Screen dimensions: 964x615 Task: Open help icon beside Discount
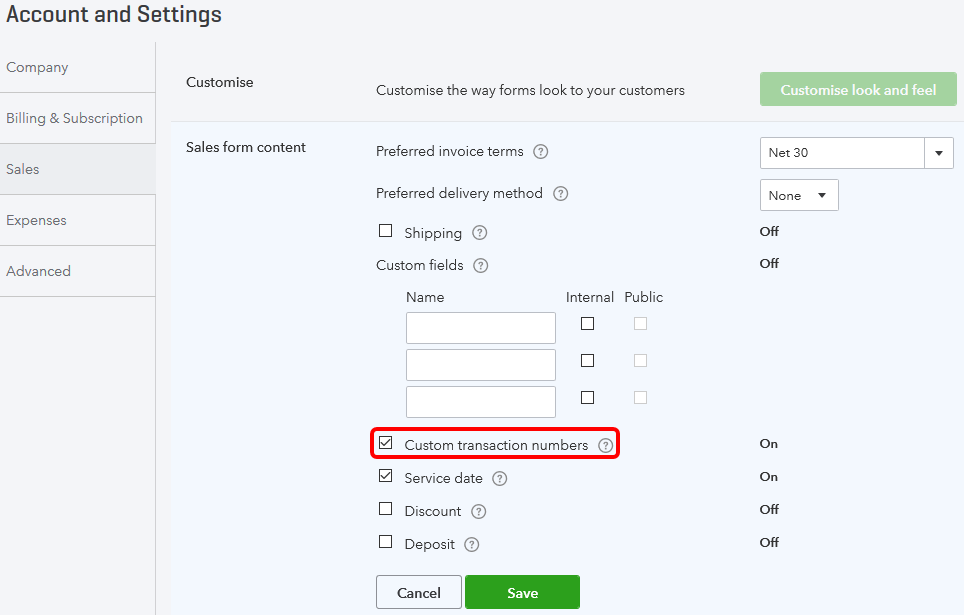479,512
